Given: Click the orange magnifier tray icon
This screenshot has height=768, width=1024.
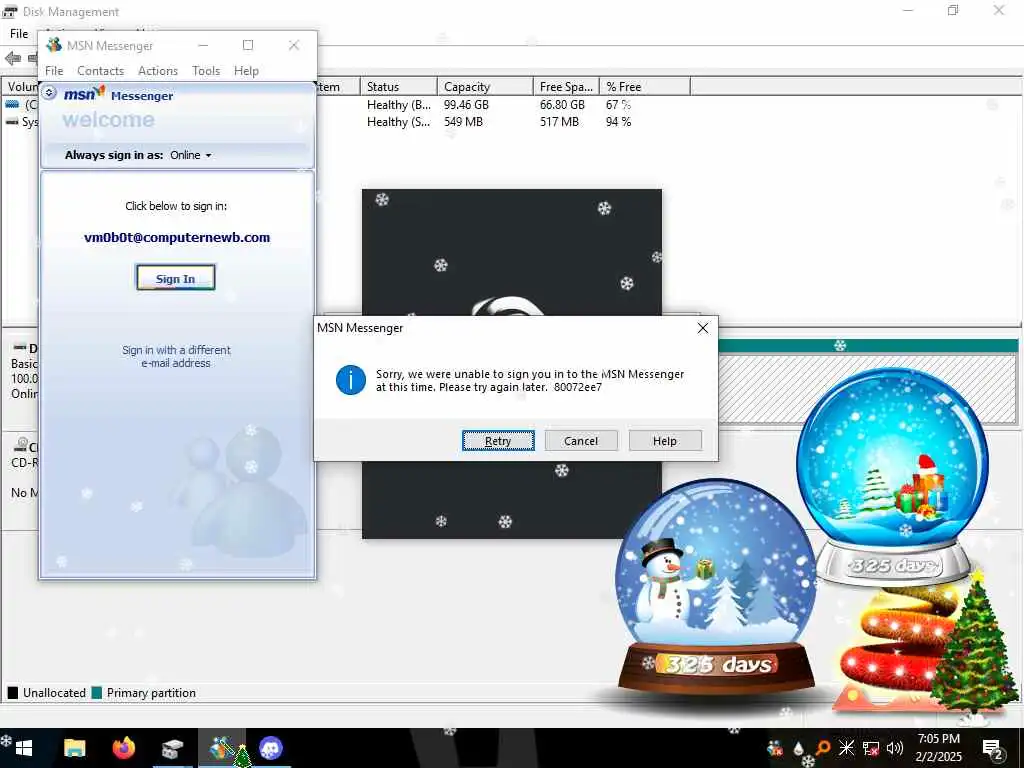Looking at the screenshot, I should click(823, 748).
